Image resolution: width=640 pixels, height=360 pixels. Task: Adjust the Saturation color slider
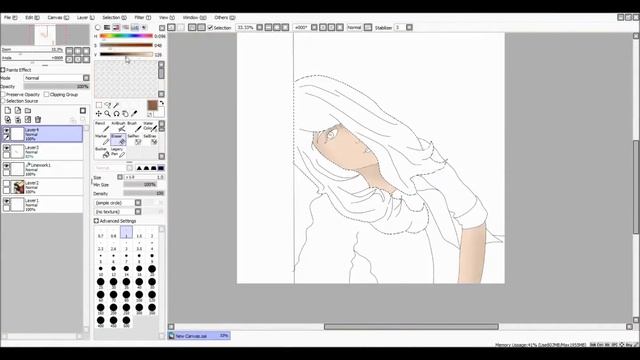click(x=126, y=45)
